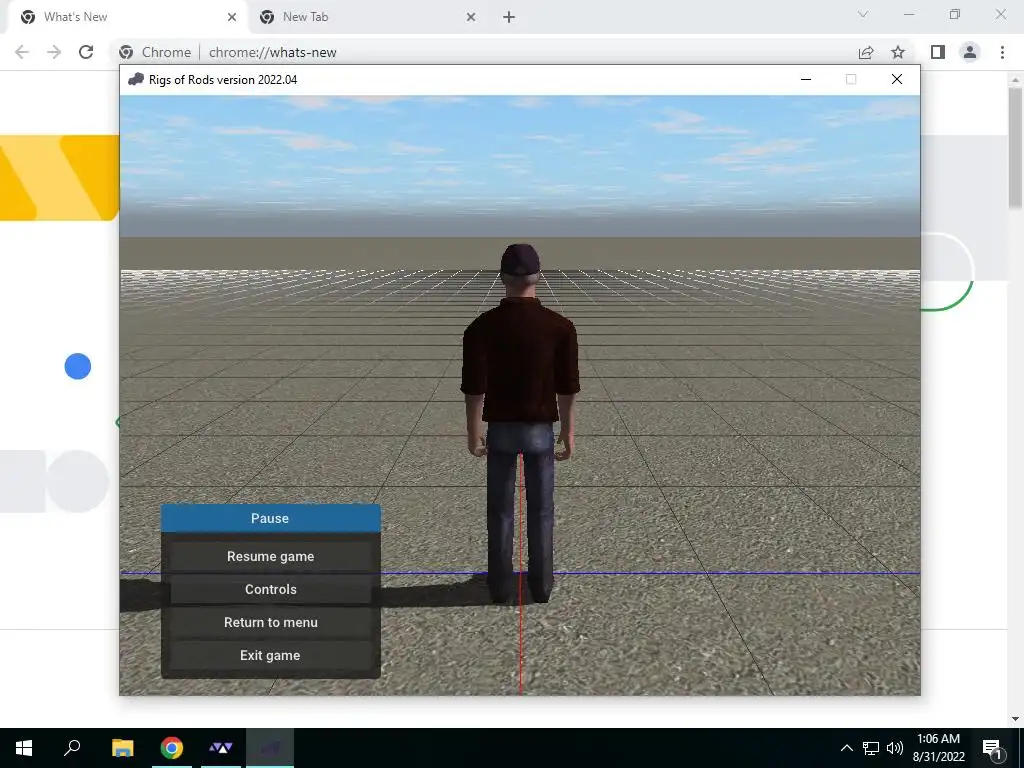Open network status tray icon
The height and width of the screenshot is (768, 1024).
871,748
